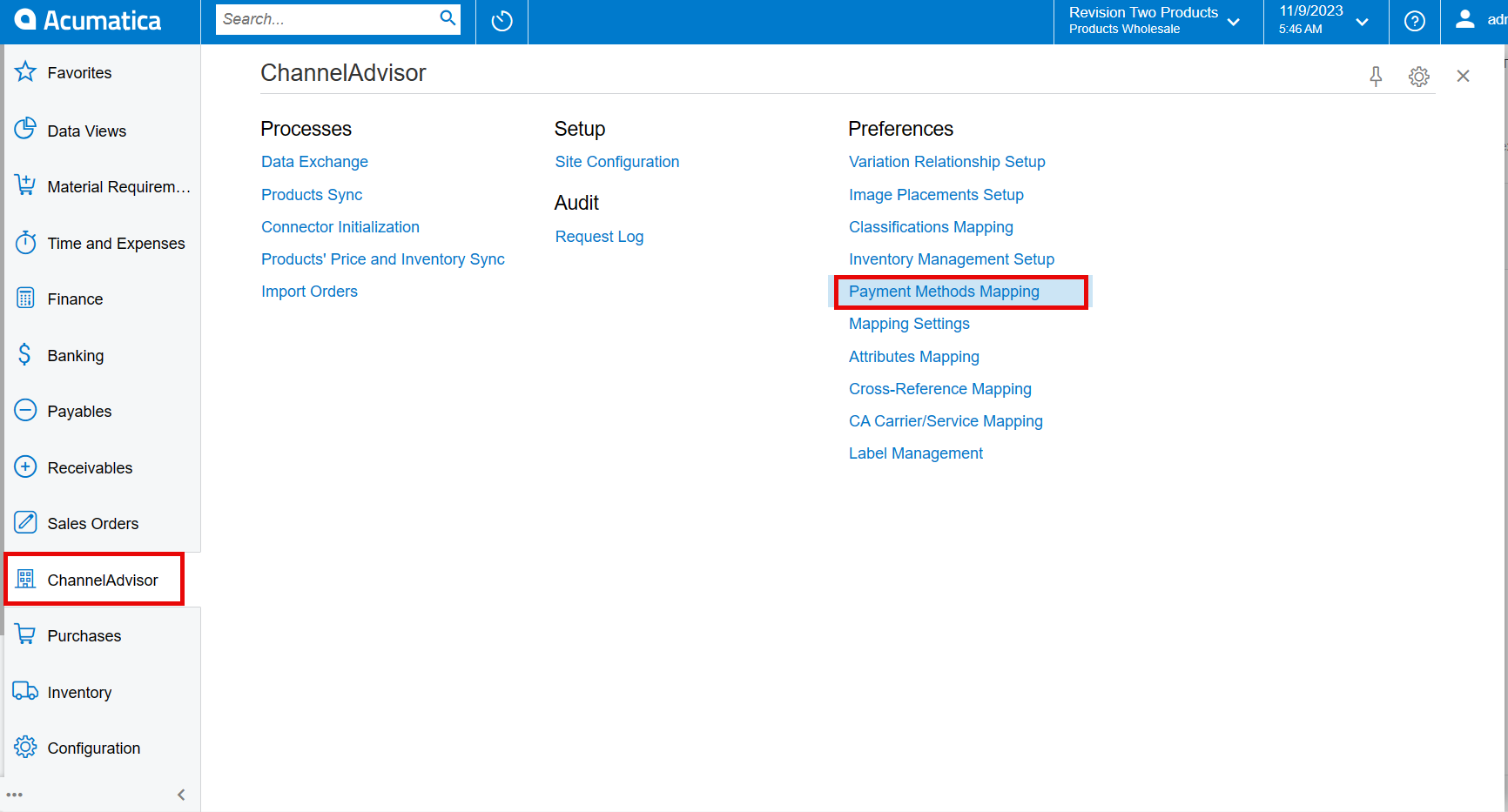
Task: Open the Purchases cart icon
Action: tap(25, 634)
